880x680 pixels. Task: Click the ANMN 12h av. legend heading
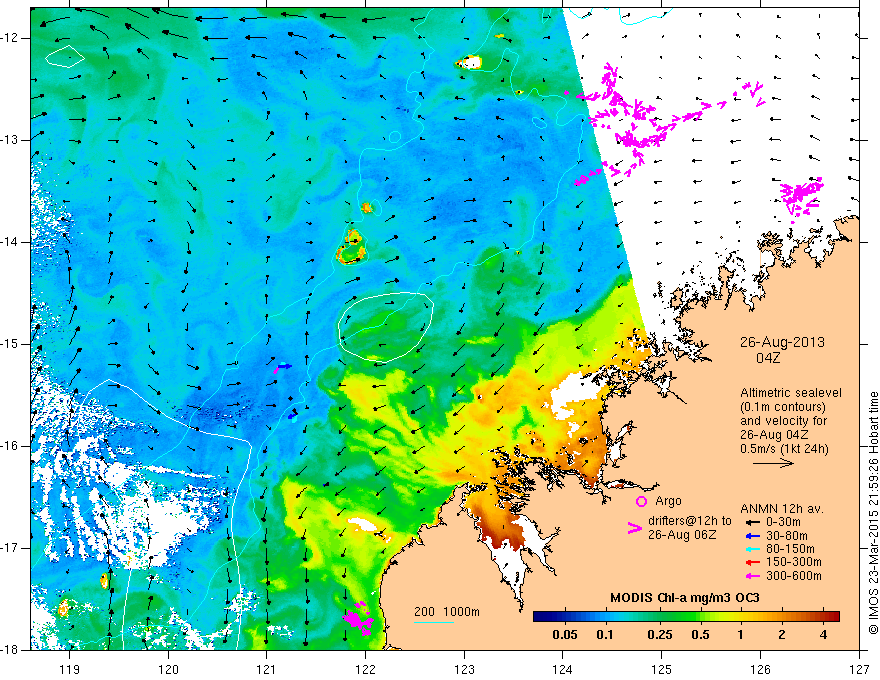point(782,509)
